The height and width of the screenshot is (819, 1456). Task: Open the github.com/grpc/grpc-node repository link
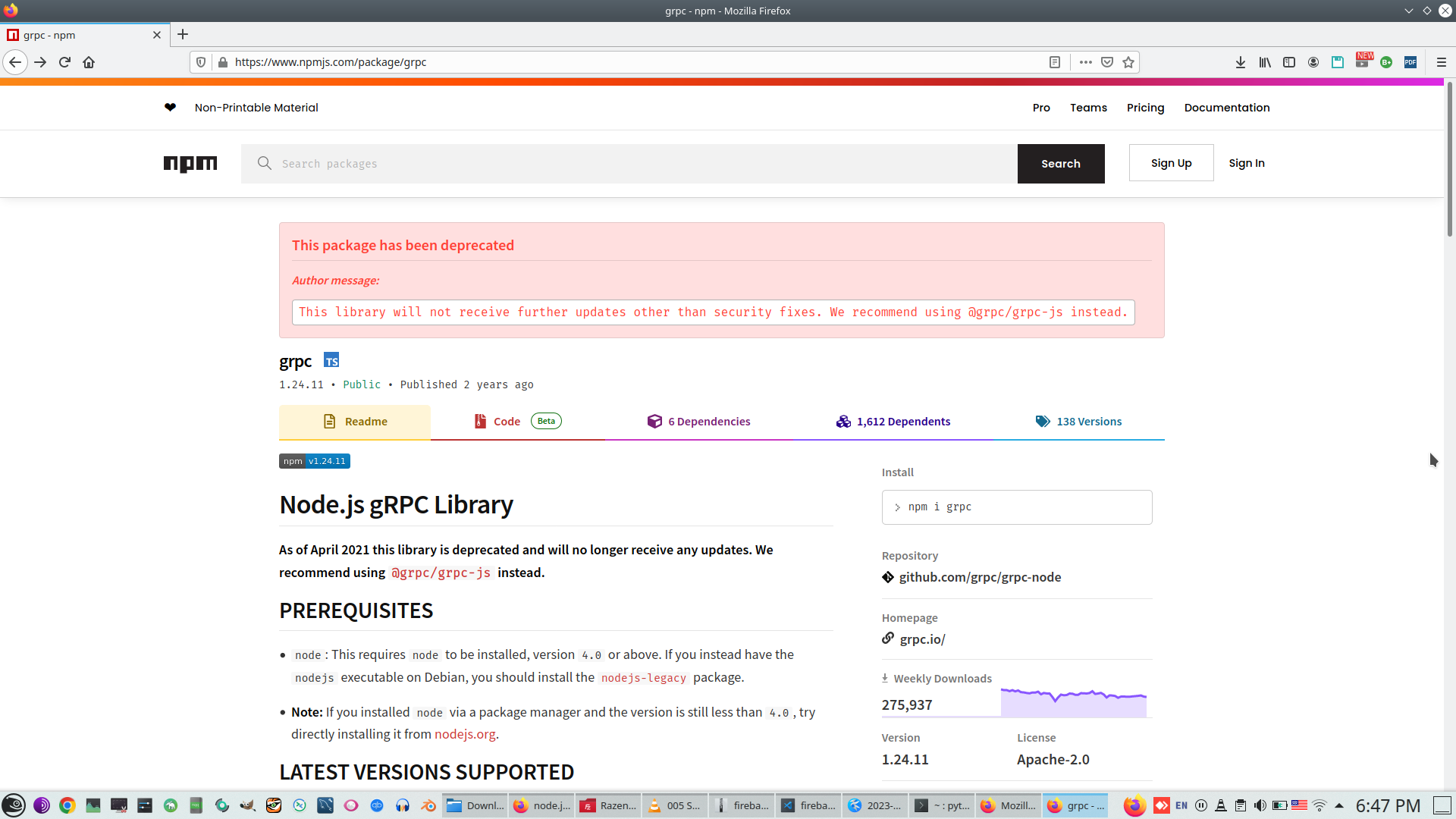click(x=980, y=577)
